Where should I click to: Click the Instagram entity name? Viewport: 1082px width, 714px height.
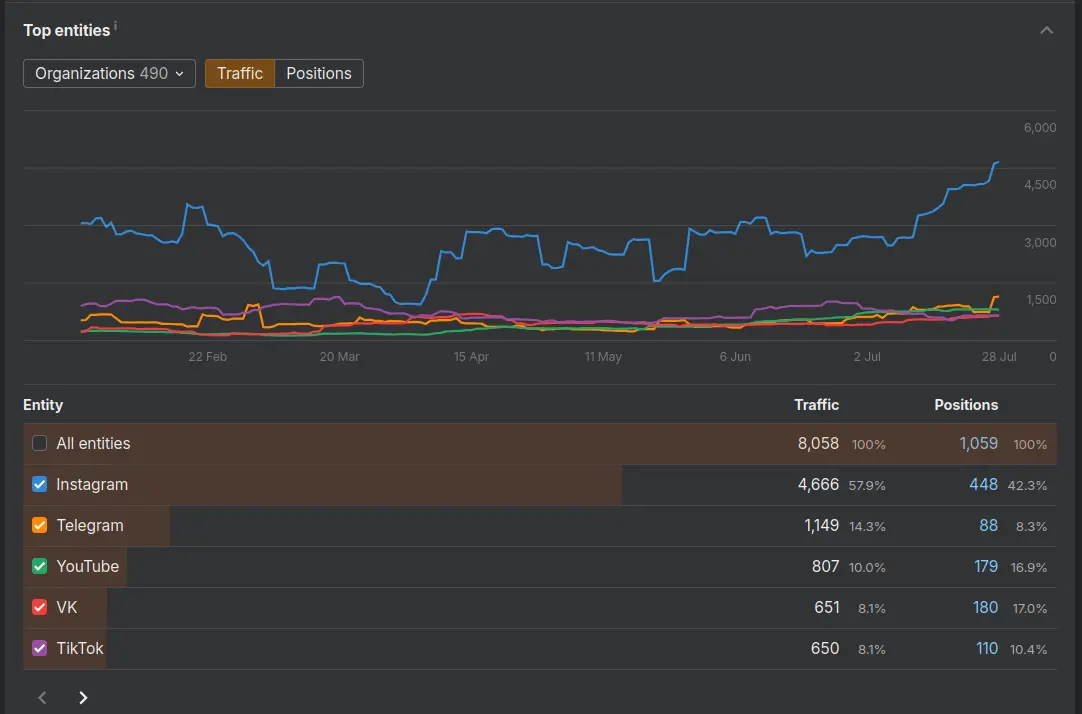tap(92, 484)
